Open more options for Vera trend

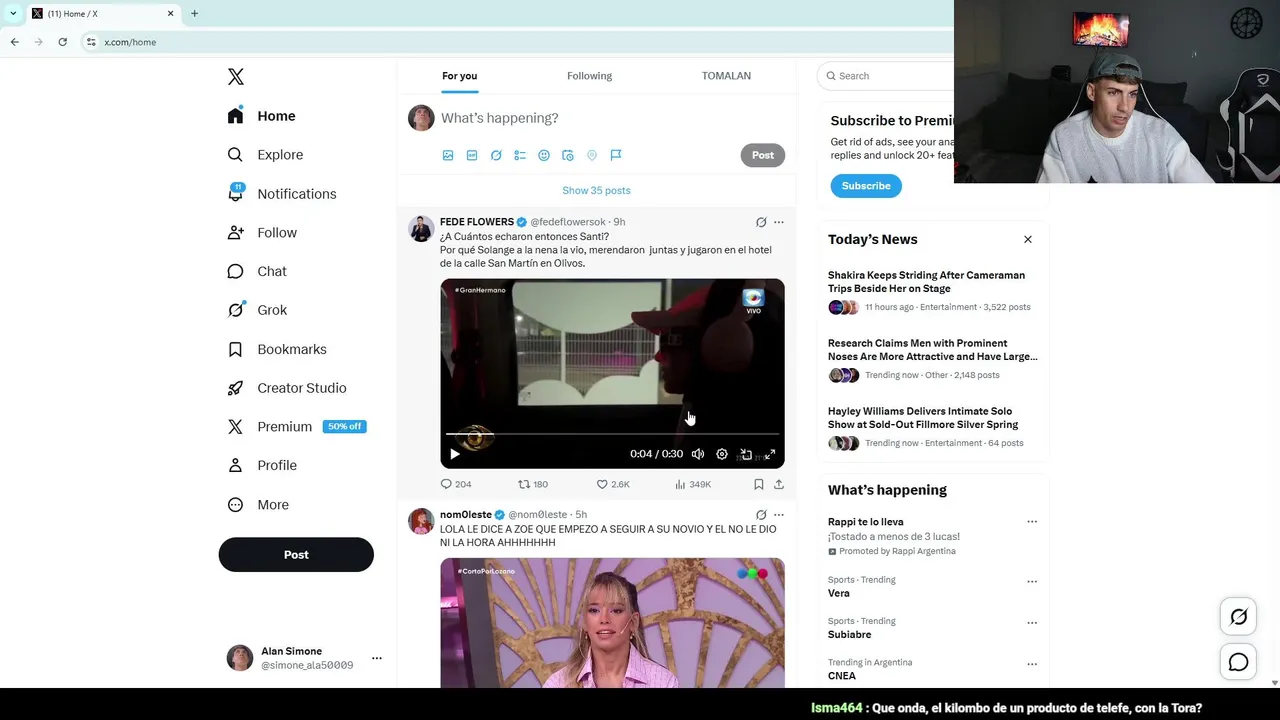pos(1032,581)
